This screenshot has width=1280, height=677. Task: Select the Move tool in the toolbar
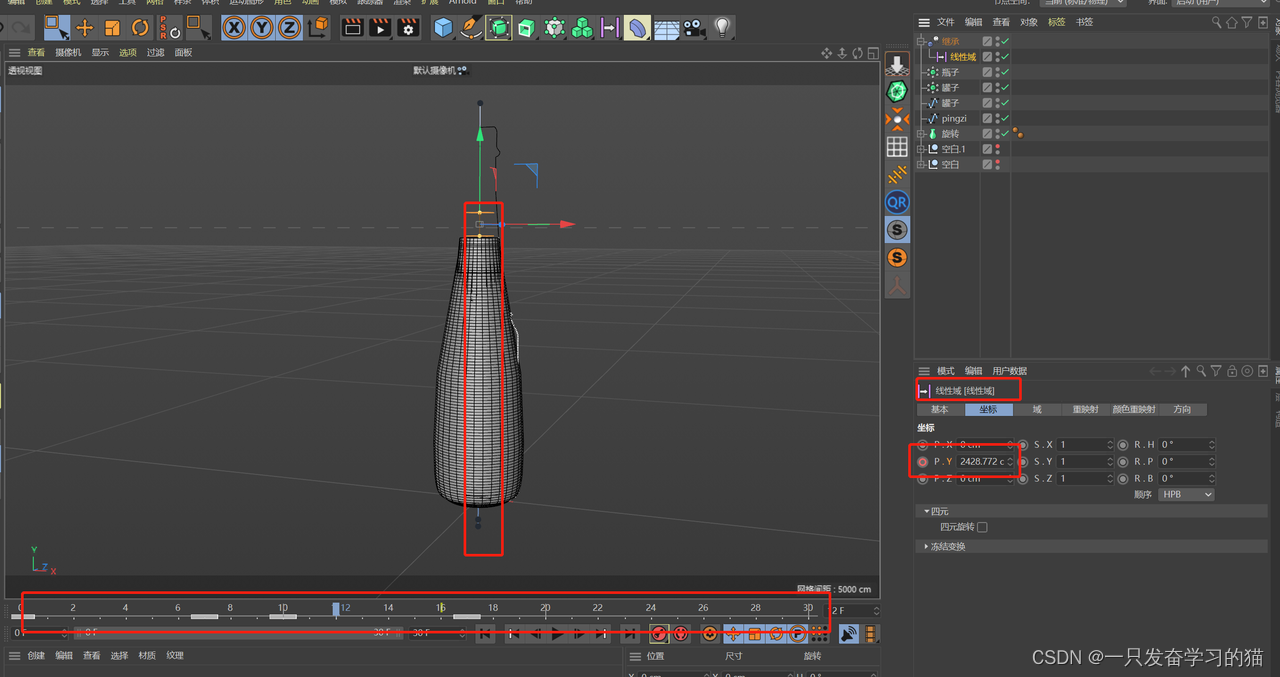(x=85, y=28)
